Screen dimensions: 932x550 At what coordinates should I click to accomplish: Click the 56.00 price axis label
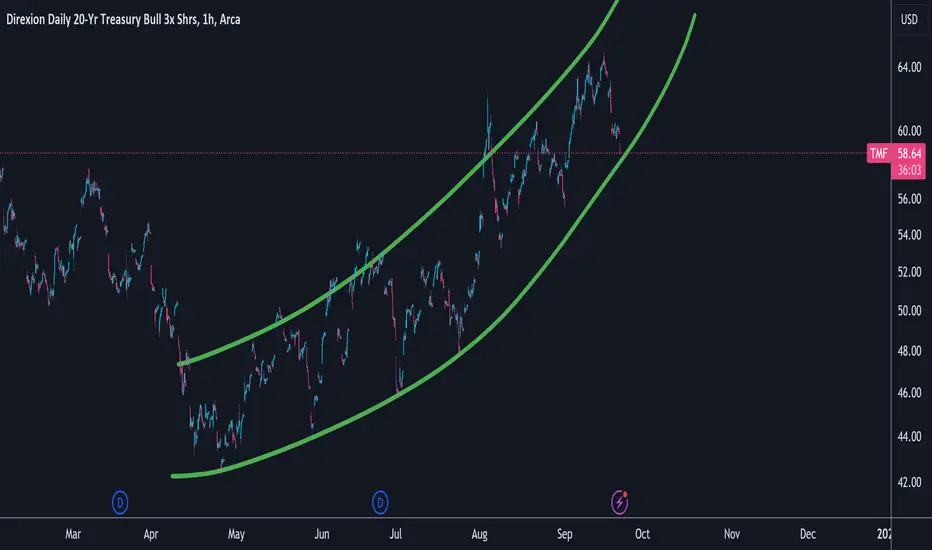909,199
